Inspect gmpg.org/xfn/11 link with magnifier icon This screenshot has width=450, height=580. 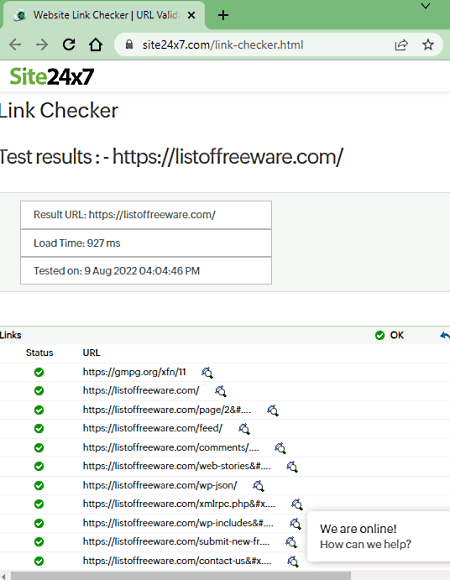tap(207, 372)
